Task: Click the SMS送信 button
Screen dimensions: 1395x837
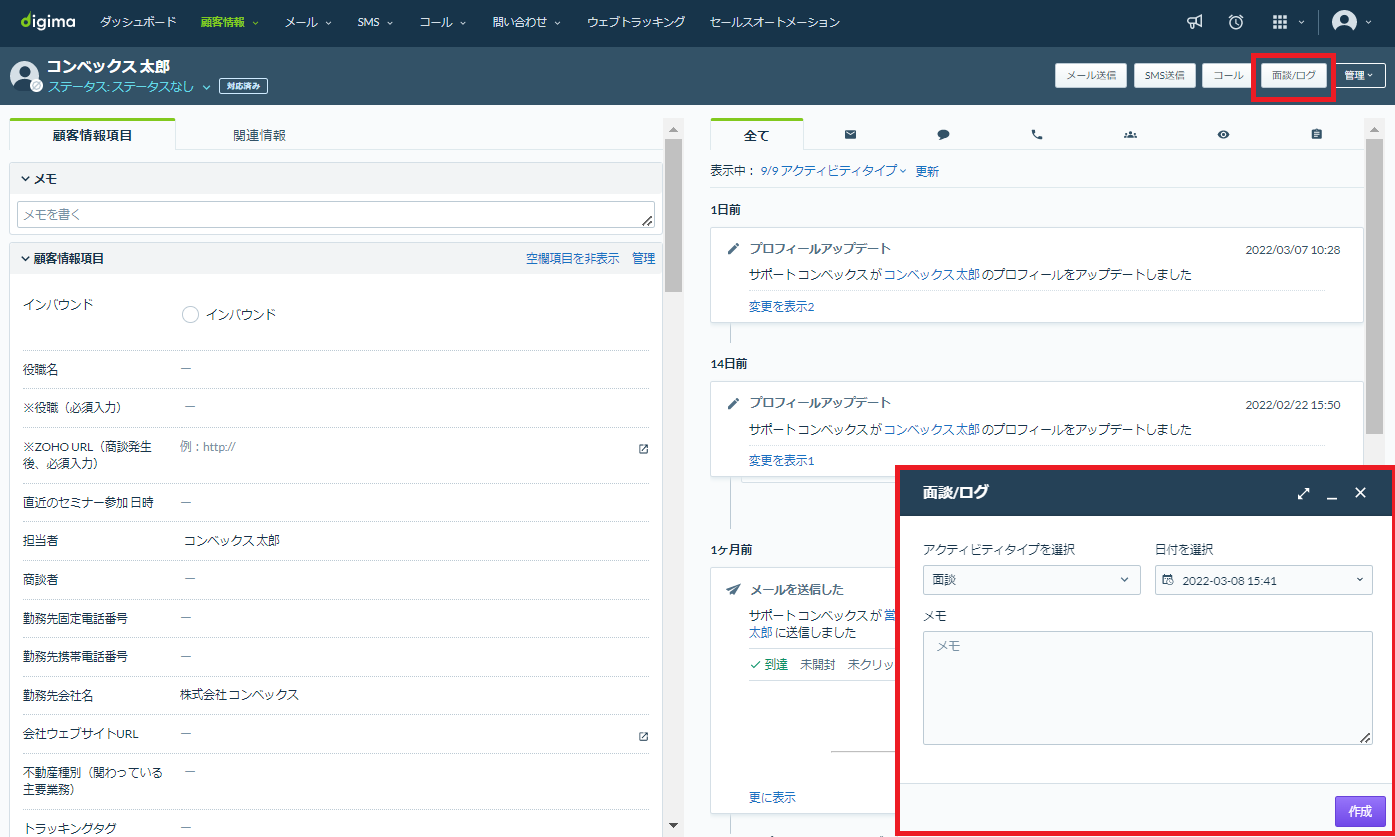Action: point(1165,75)
